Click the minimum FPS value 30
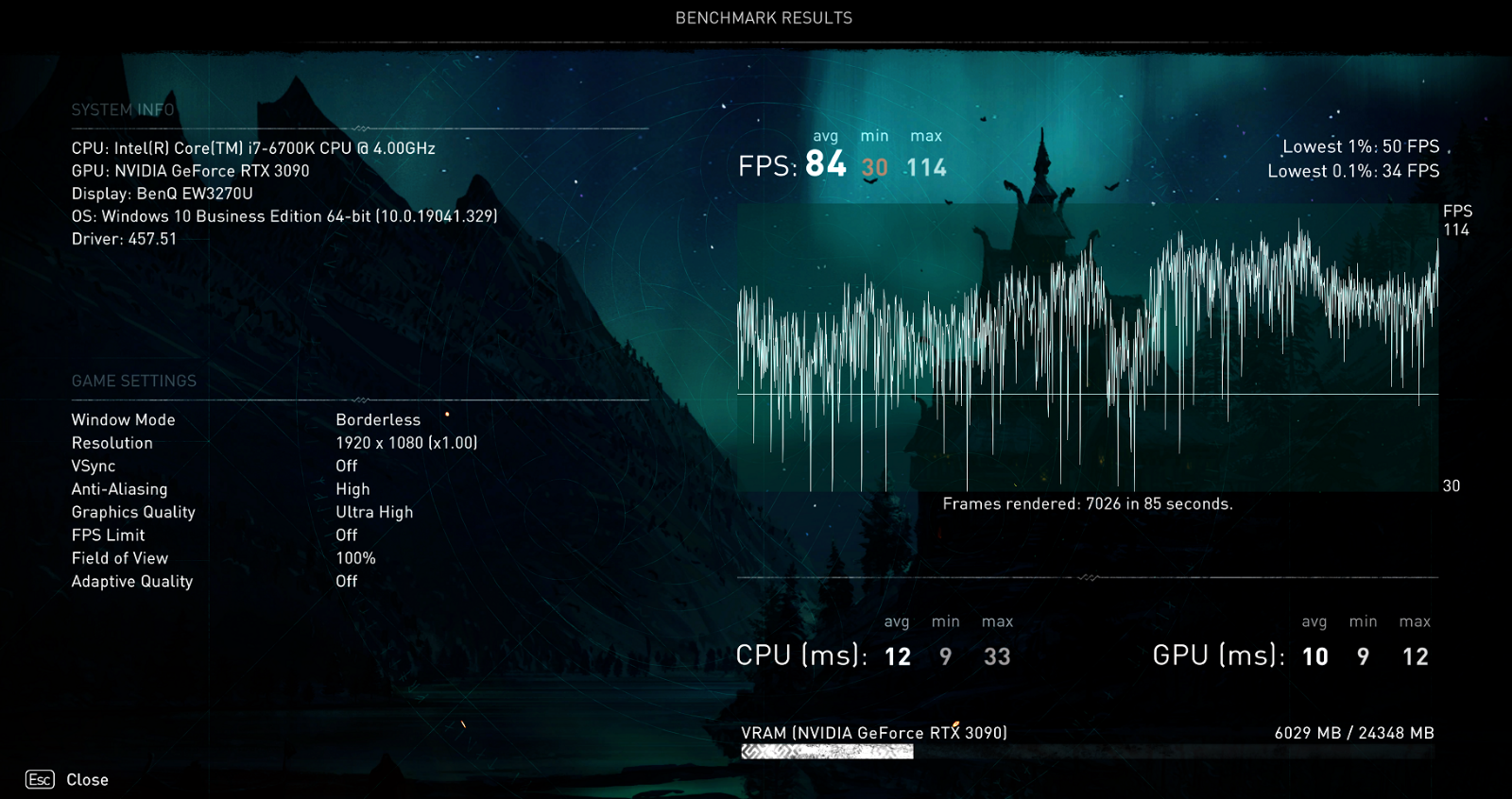Viewport: 1512px width, 799px height. [x=875, y=168]
